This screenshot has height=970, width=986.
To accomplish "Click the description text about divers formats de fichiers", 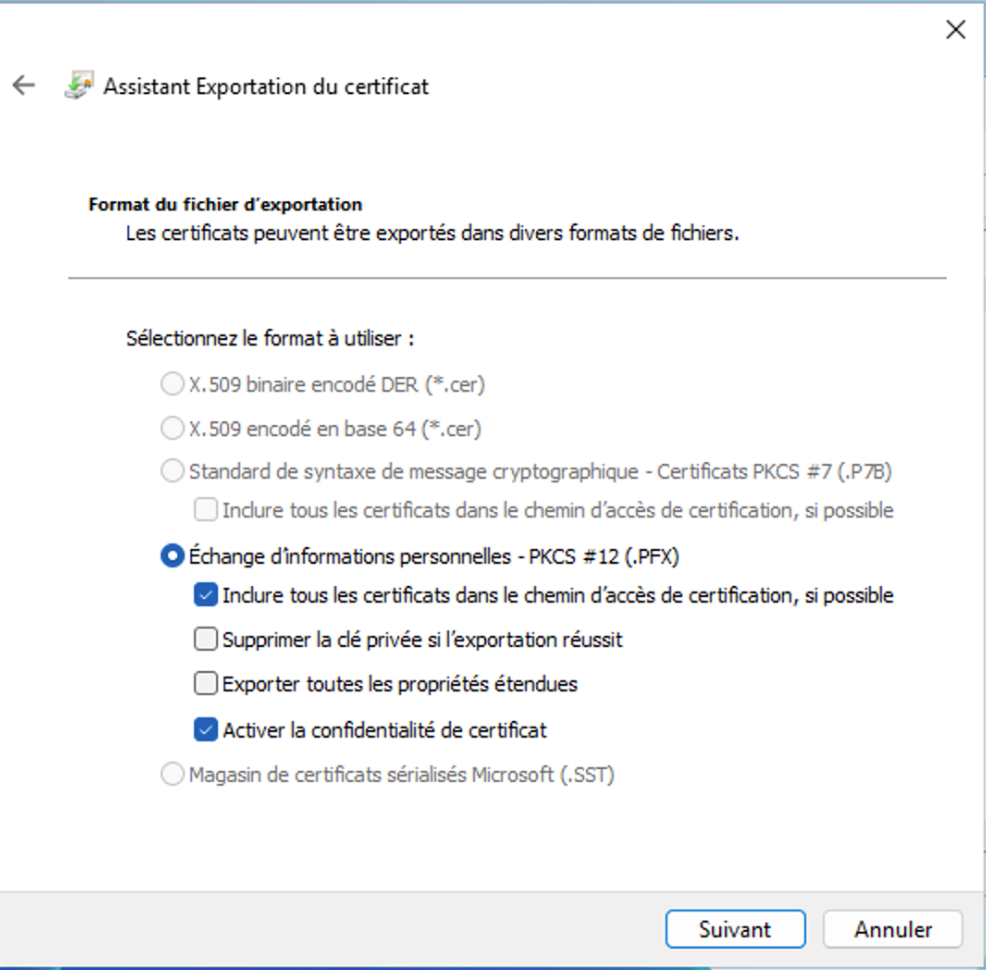I will coord(432,236).
